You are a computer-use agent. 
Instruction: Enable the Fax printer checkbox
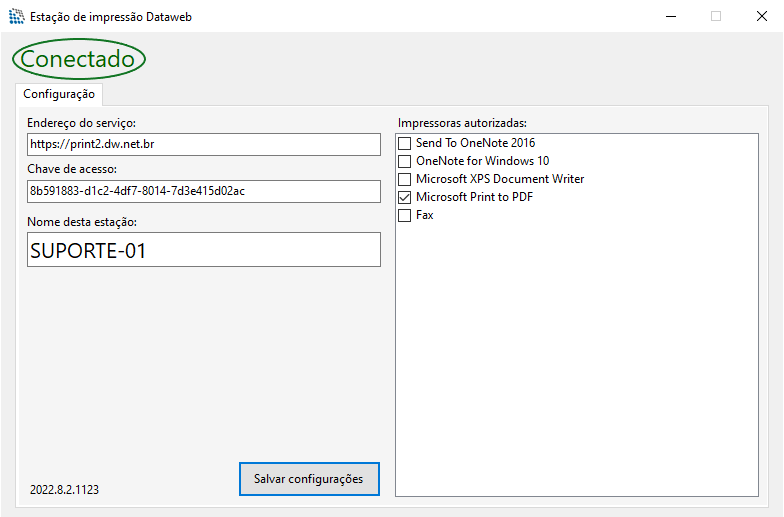click(x=404, y=216)
